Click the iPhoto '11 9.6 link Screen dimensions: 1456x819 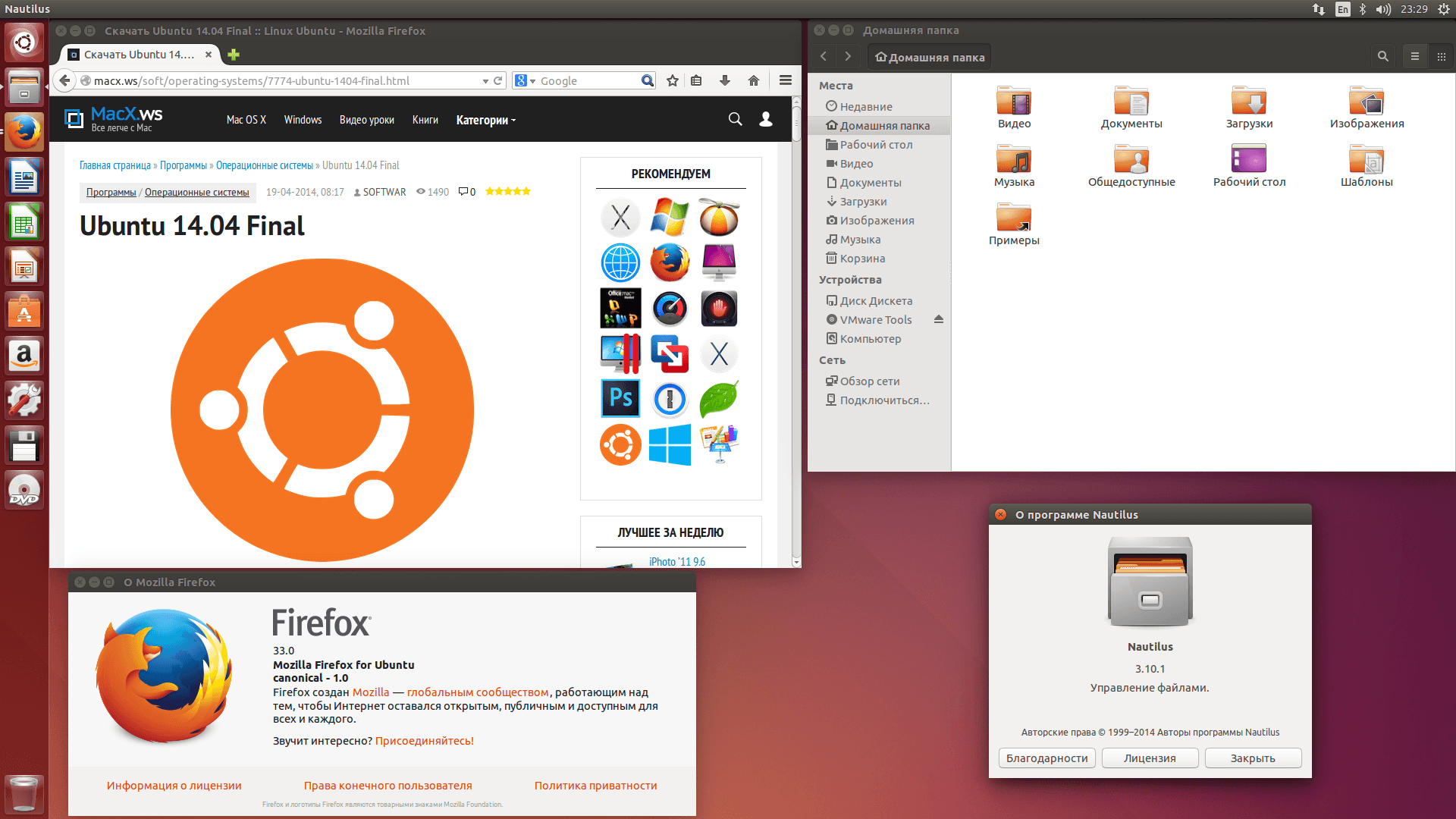(677, 562)
